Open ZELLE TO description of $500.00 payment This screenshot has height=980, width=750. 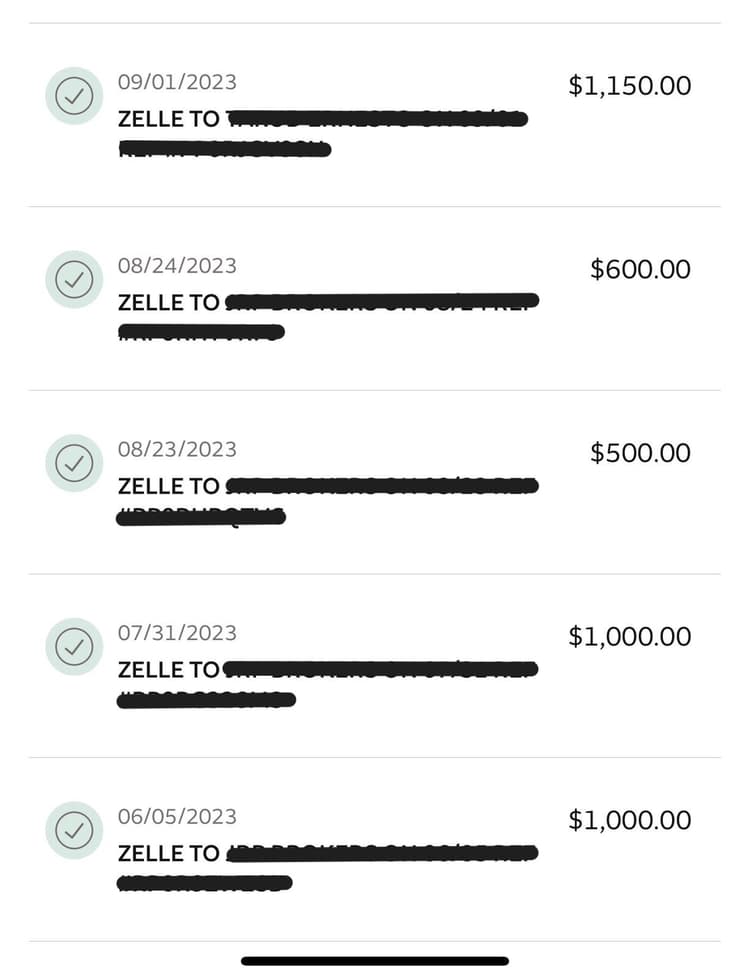click(169, 486)
